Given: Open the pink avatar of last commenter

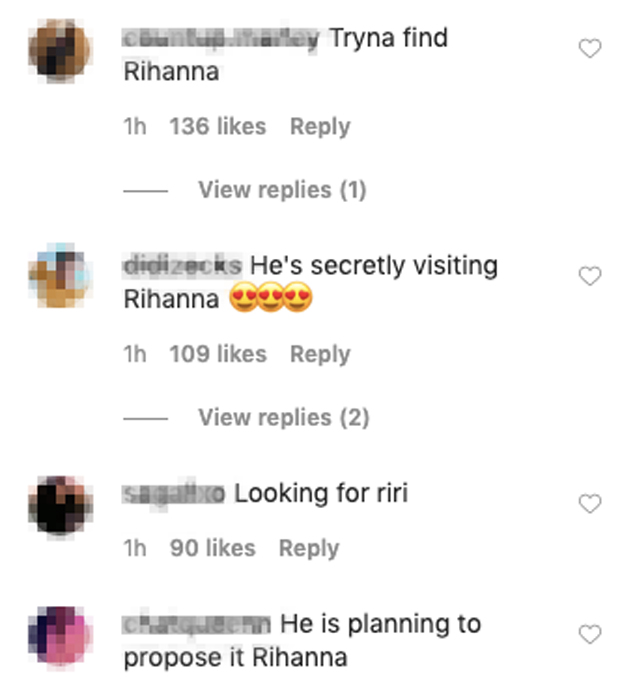Looking at the screenshot, I should coord(60,636).
